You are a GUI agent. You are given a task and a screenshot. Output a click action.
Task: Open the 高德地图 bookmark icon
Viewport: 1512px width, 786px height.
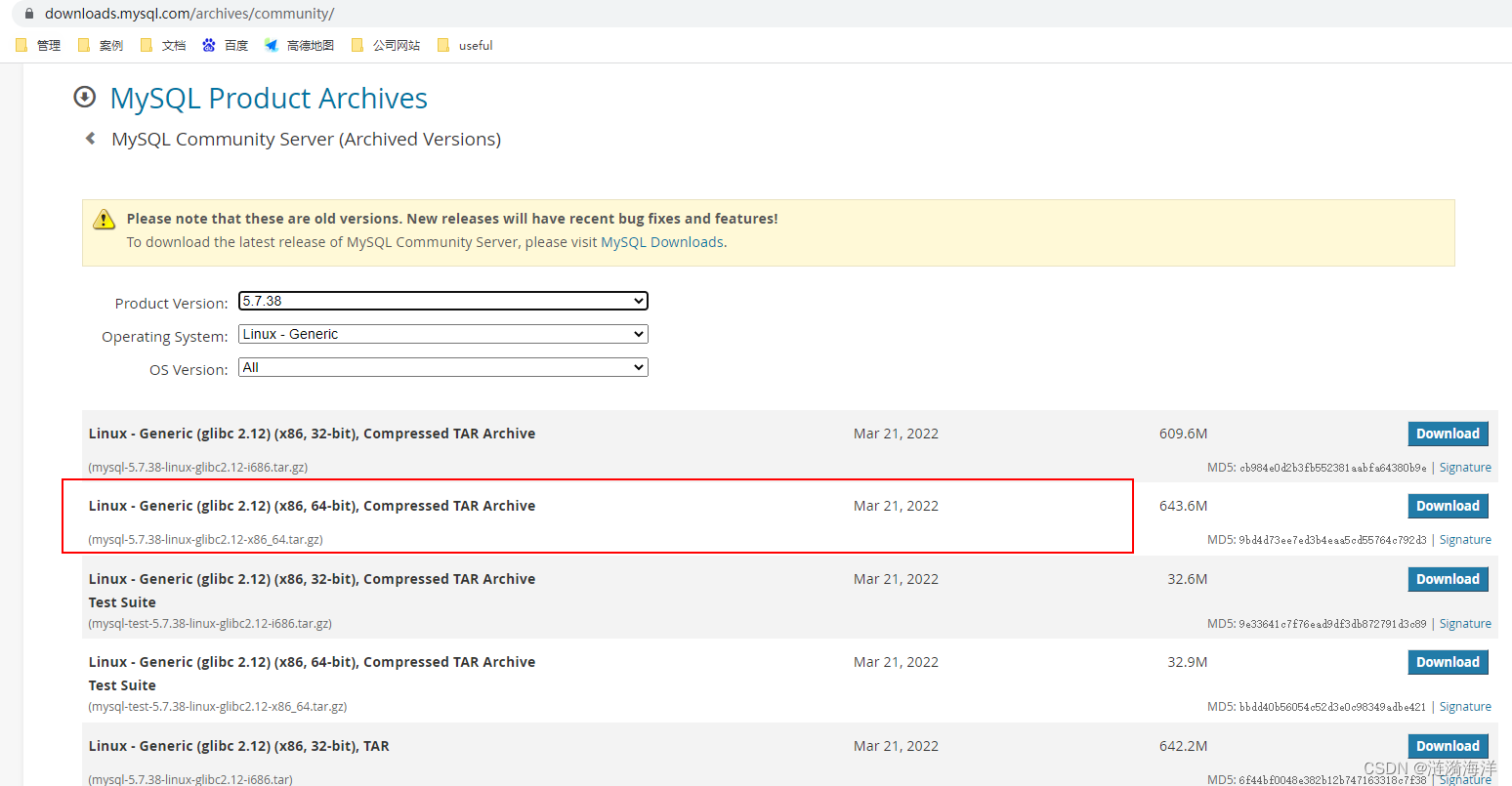pos(272,45)
